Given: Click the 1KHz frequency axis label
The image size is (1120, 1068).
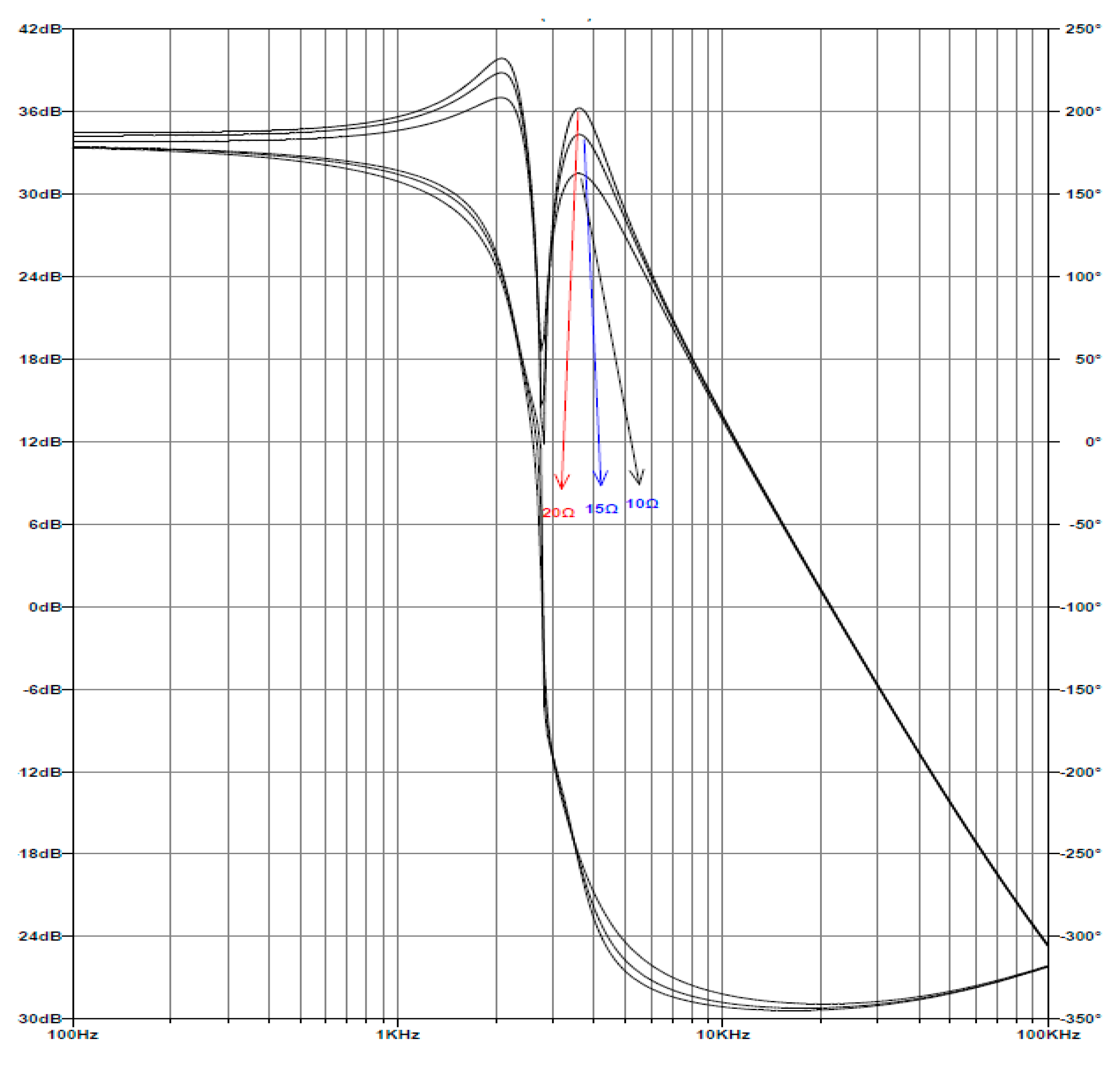Looking at the screenshot, I should (x=398, y=1035).
